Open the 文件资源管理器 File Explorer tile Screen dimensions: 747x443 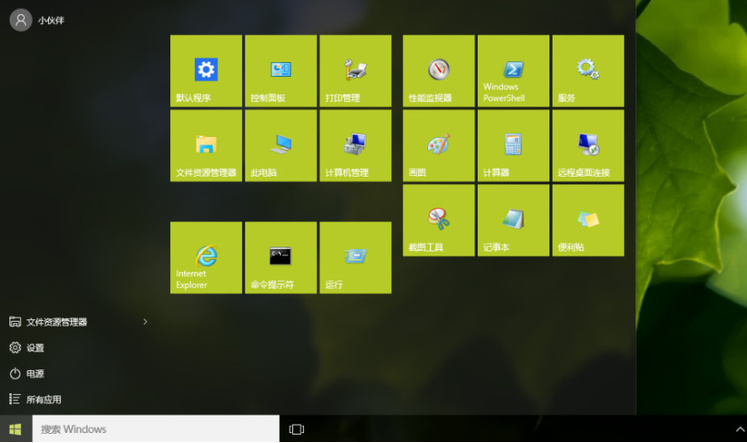(206, 145)
